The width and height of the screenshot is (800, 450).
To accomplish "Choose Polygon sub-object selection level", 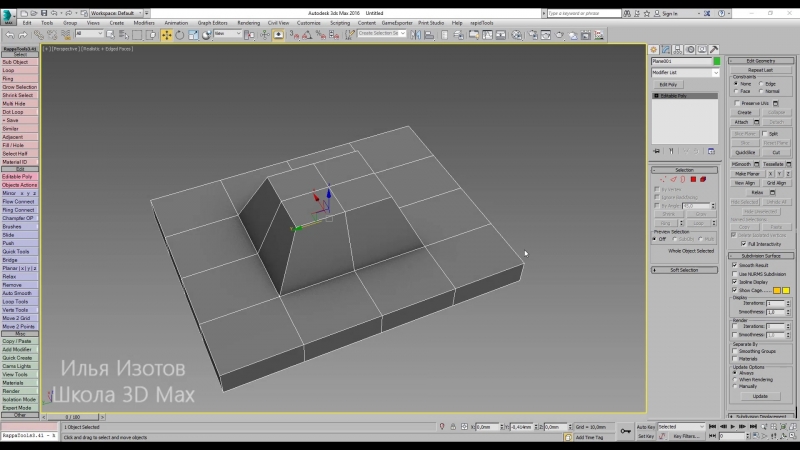I will pyautogui.click(x=693, y=179).
